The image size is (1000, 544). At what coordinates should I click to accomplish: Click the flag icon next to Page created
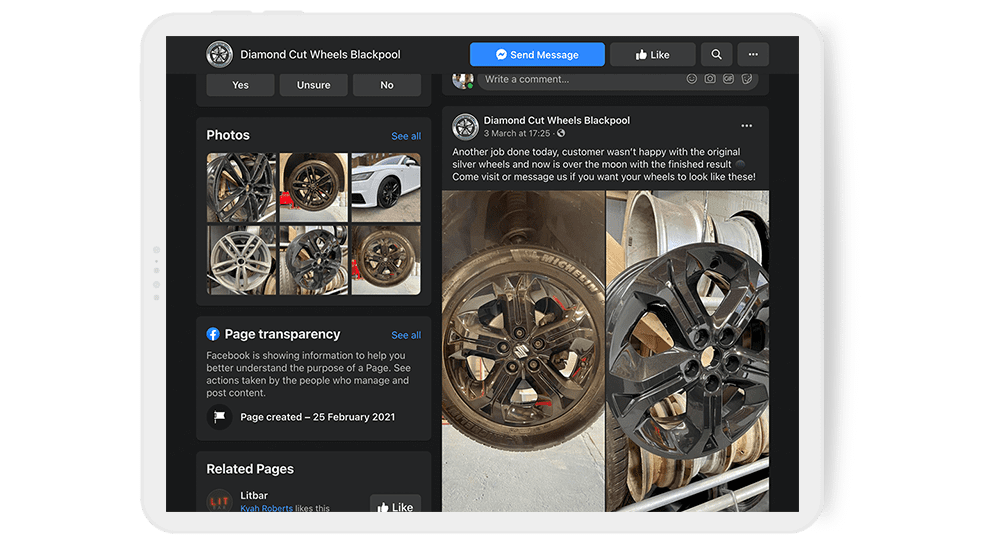[219, 417]
